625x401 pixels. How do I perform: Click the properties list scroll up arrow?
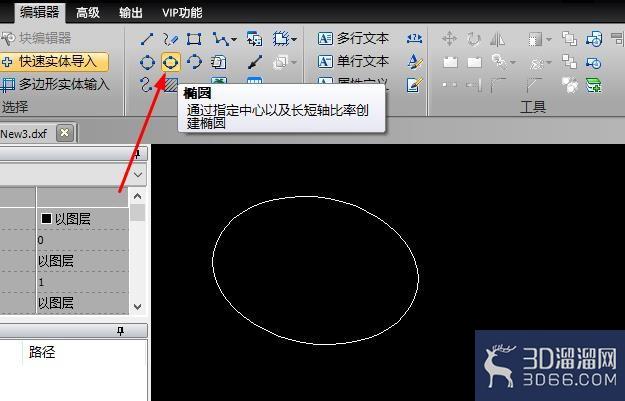click(138, 196)
